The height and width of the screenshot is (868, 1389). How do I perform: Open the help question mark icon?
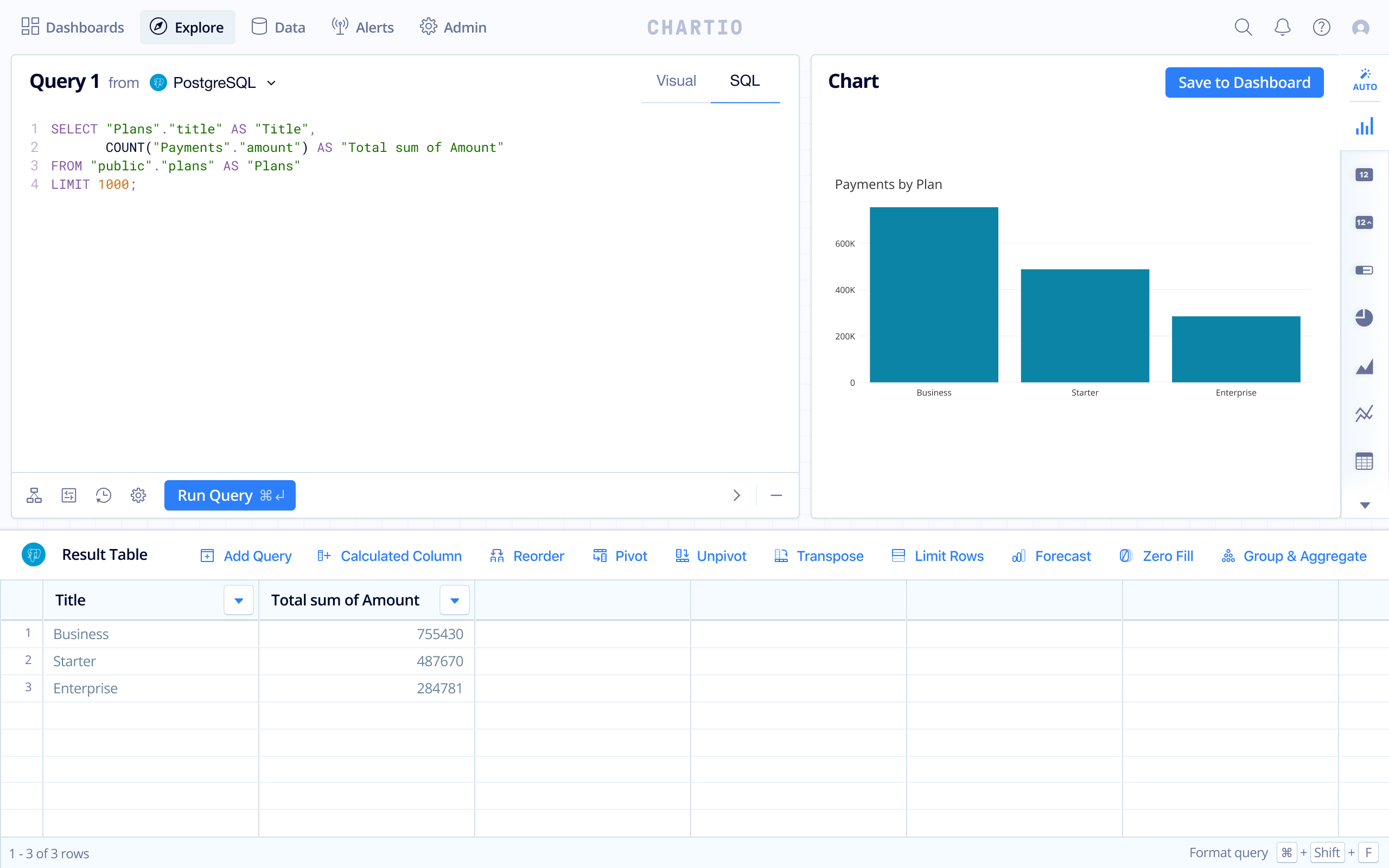point(1321,27)
